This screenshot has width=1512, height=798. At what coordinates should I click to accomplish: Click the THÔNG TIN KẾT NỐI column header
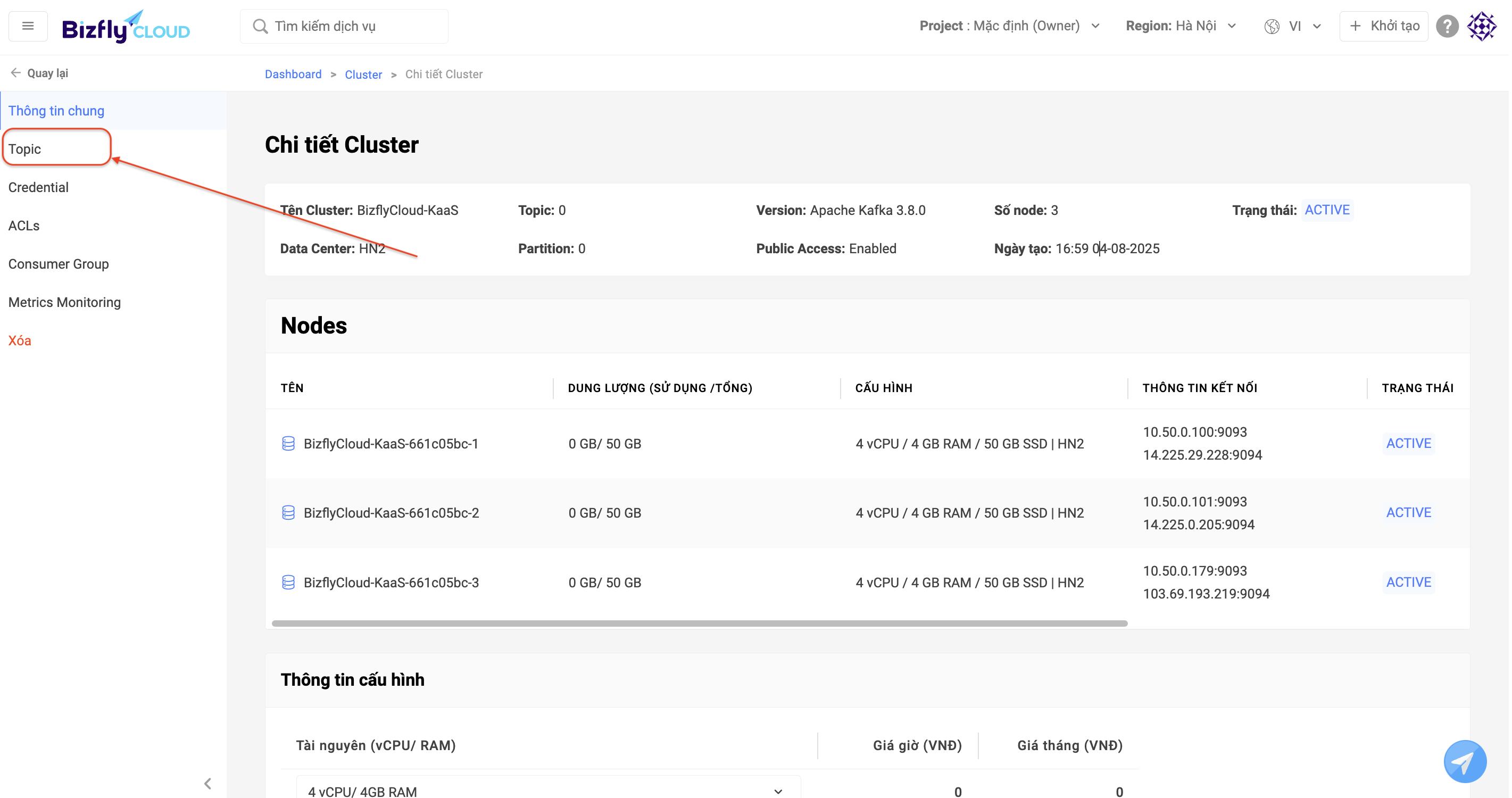pos(1200,388)
